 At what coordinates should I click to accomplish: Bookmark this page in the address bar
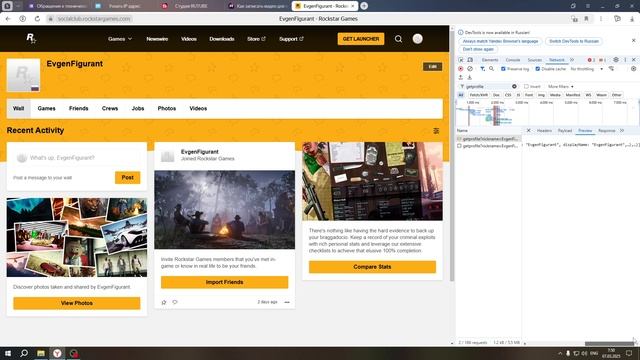pyautogui.click(x=586, y=19)
